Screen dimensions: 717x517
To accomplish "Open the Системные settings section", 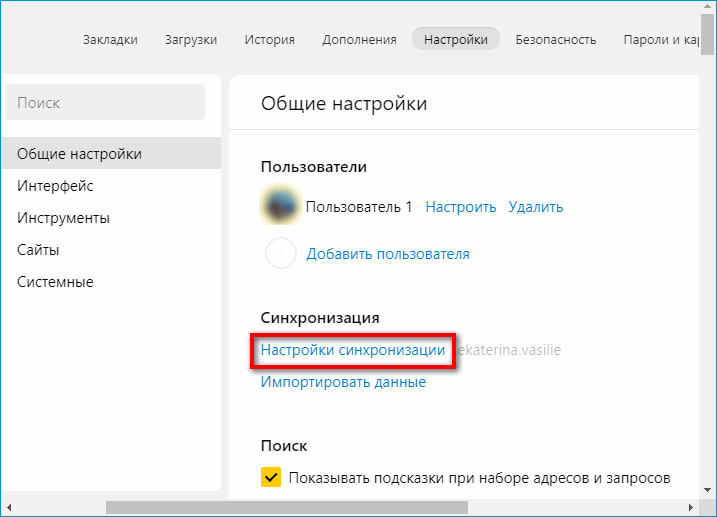I will [x=55, y=282].
